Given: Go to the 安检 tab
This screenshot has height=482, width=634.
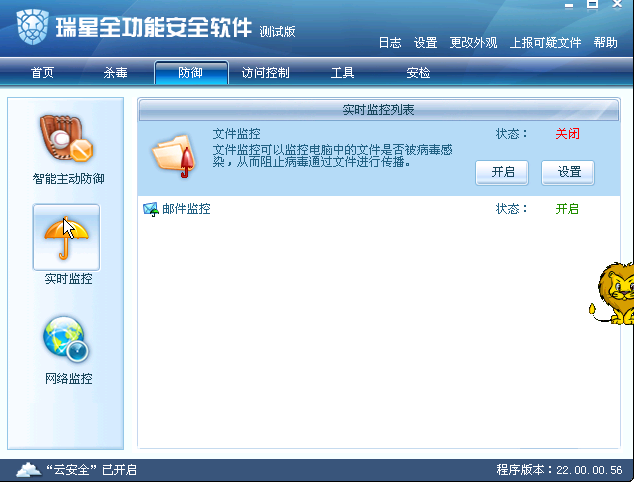Looking at the screenshot, I should click(418, 73).
